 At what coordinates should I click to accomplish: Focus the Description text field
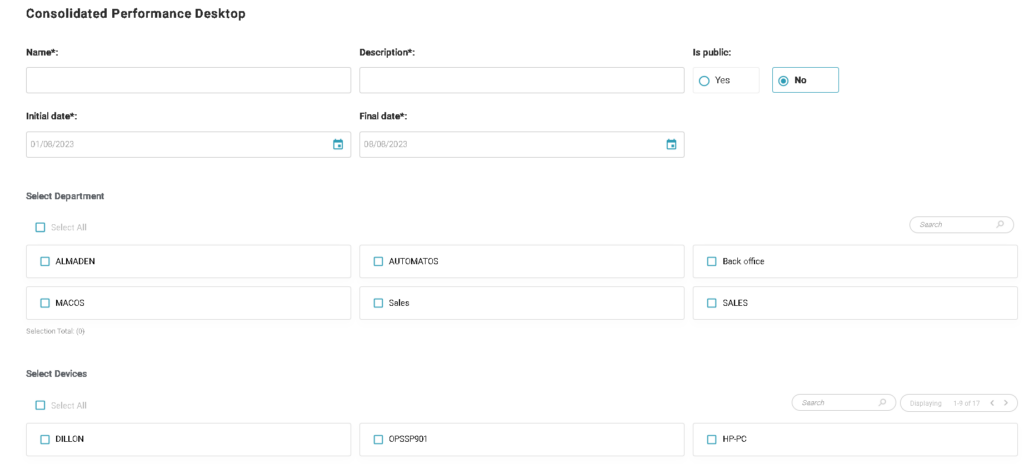coord(521,80)
